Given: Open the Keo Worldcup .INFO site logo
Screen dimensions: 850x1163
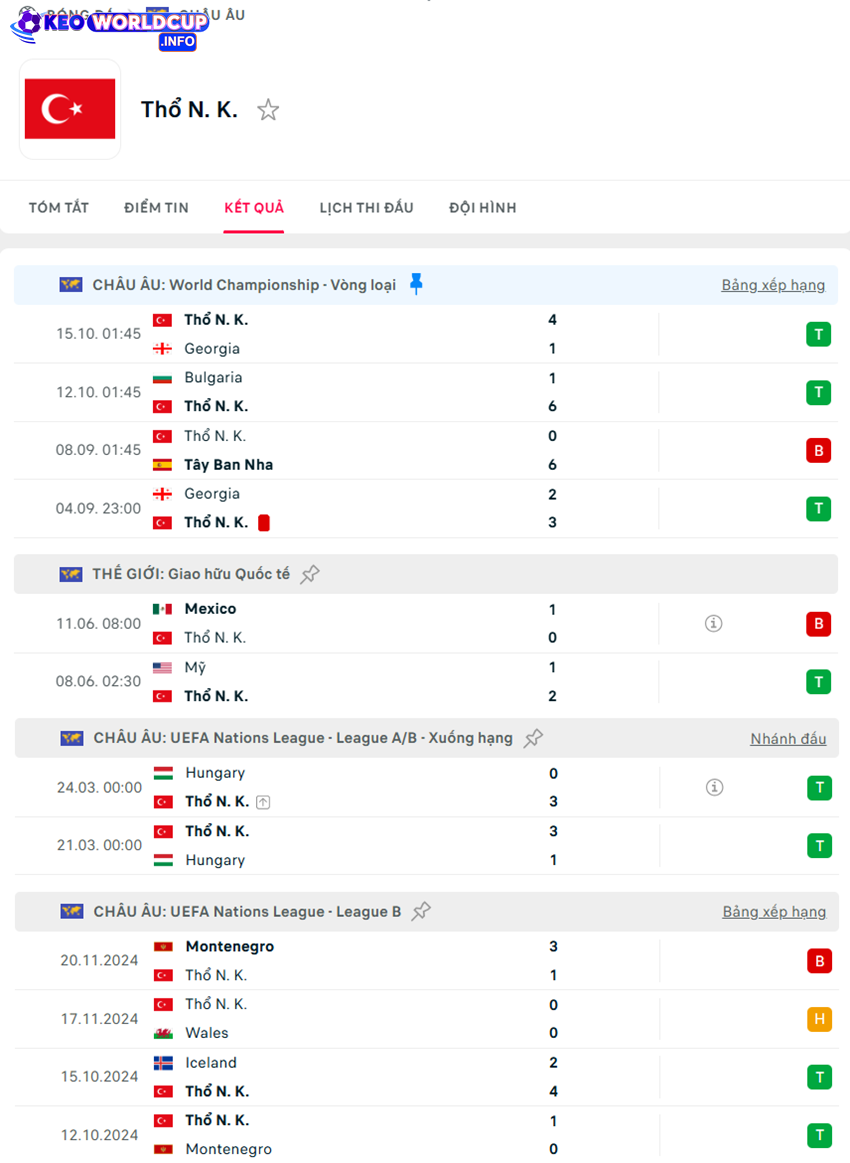Looking at the screenshot, I should click(x=109, y=27).
